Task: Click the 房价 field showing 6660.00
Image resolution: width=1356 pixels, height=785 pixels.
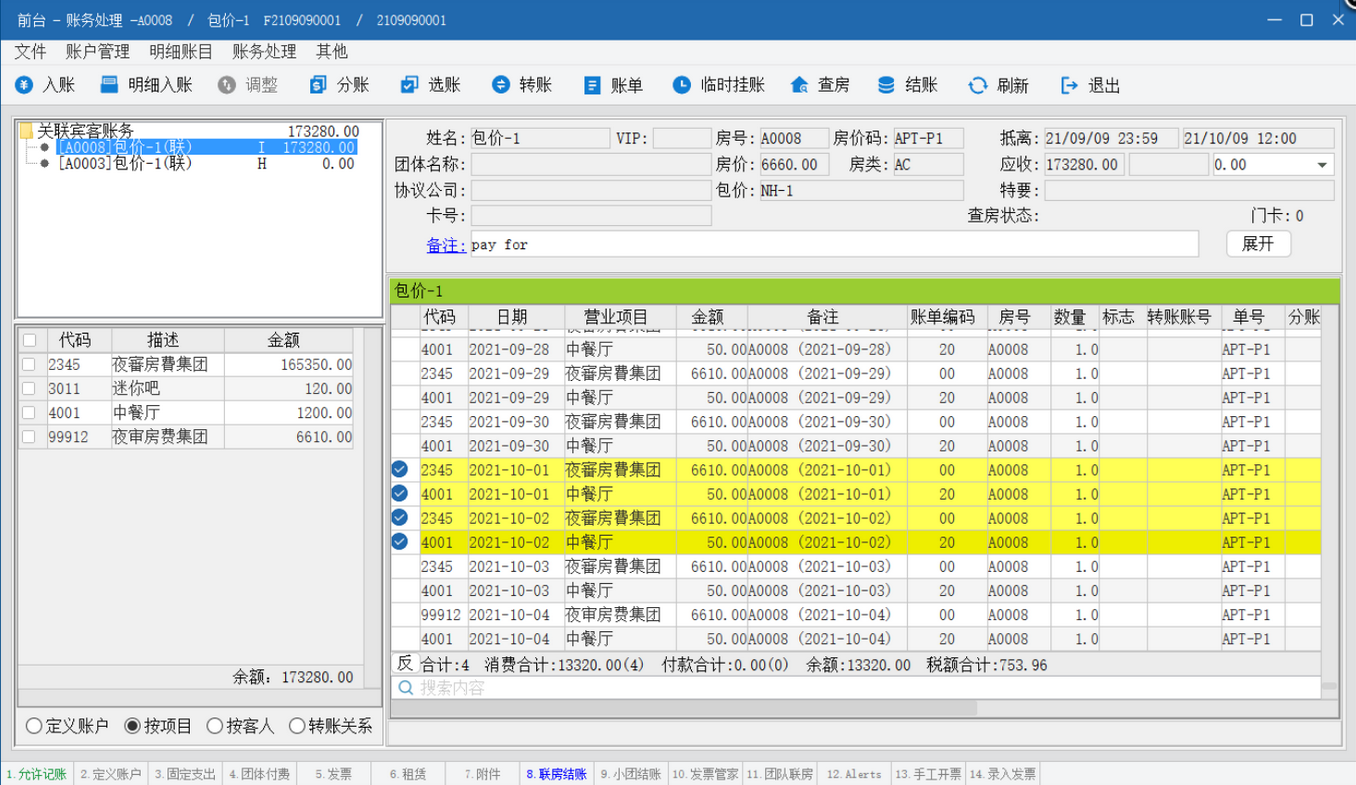Action: (794, 165)
